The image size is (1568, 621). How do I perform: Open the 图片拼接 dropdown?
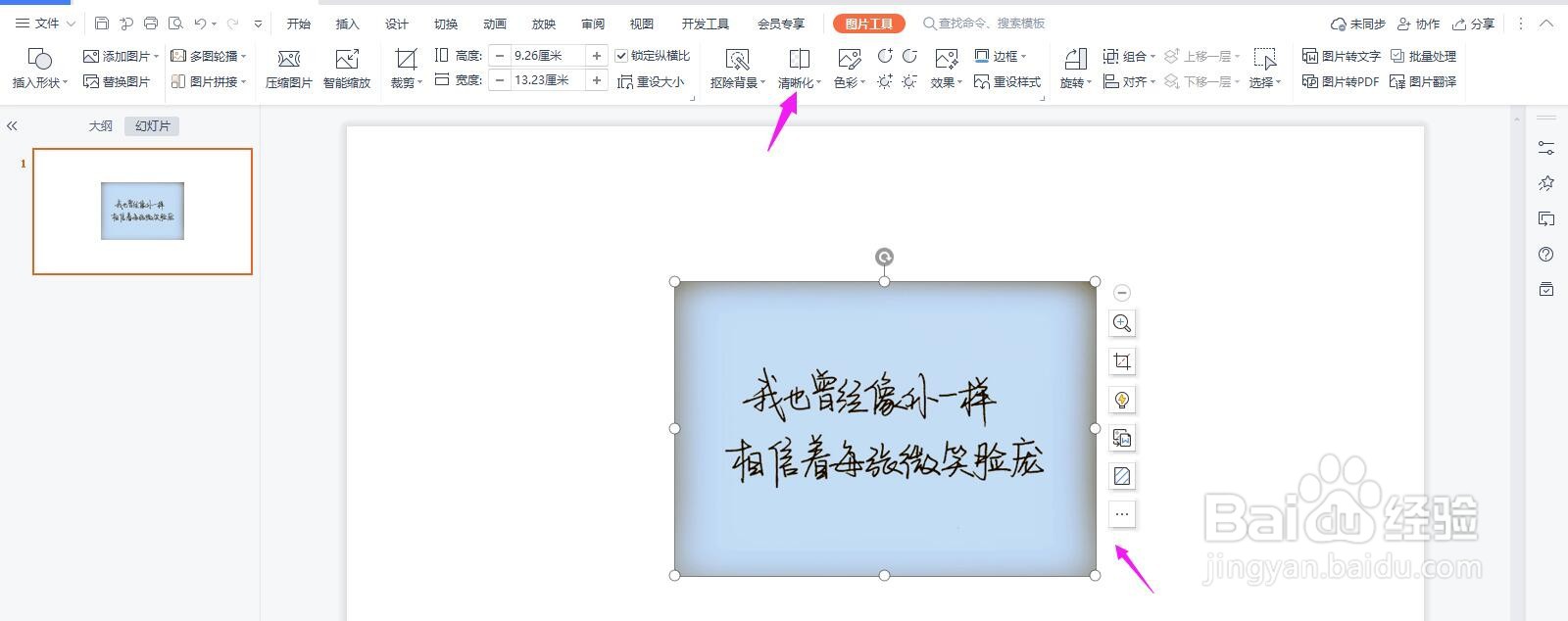(208, 81)
